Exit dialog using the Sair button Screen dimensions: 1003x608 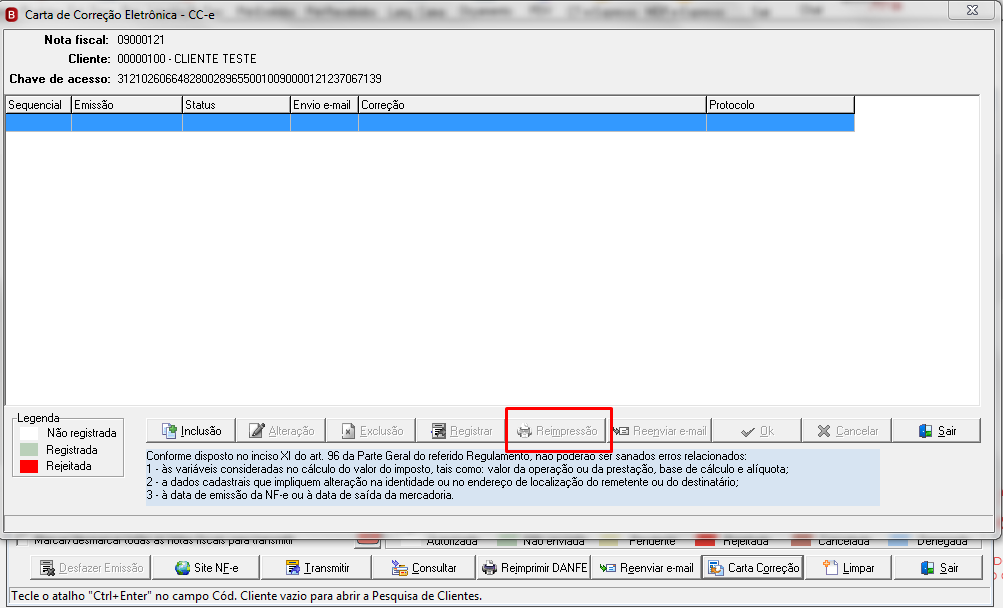(x=936, y=431)
